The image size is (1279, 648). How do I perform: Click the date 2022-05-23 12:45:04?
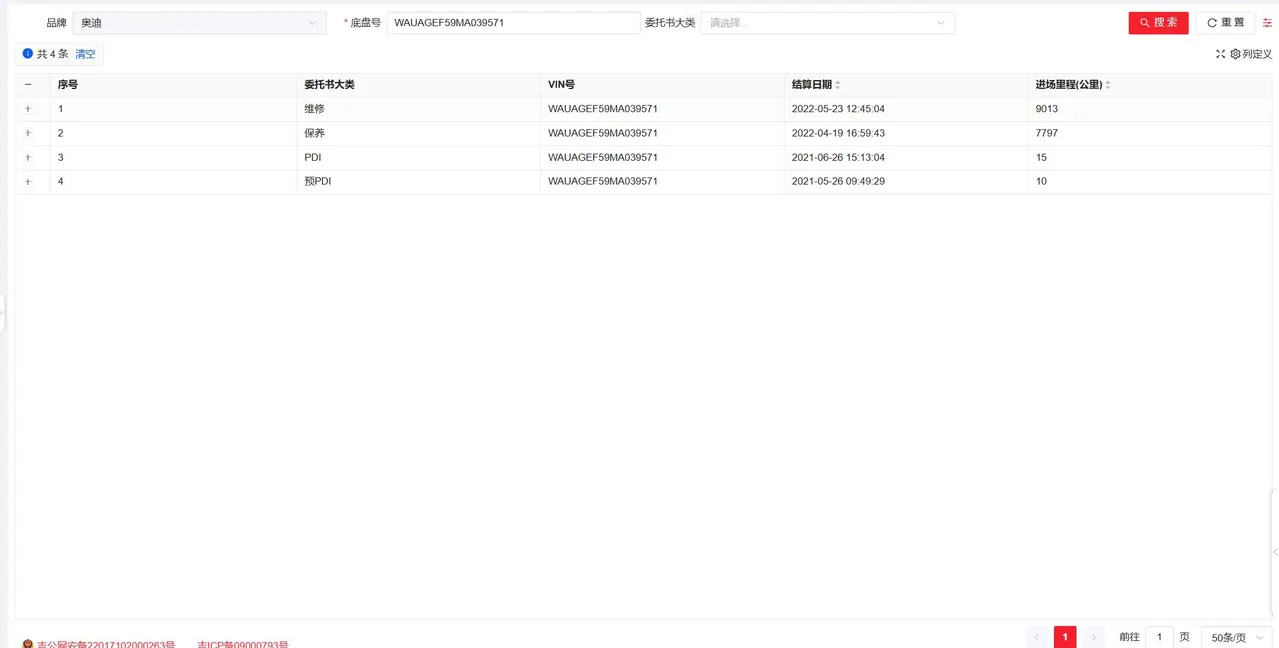pyautogui.click(x=838, y=109)
